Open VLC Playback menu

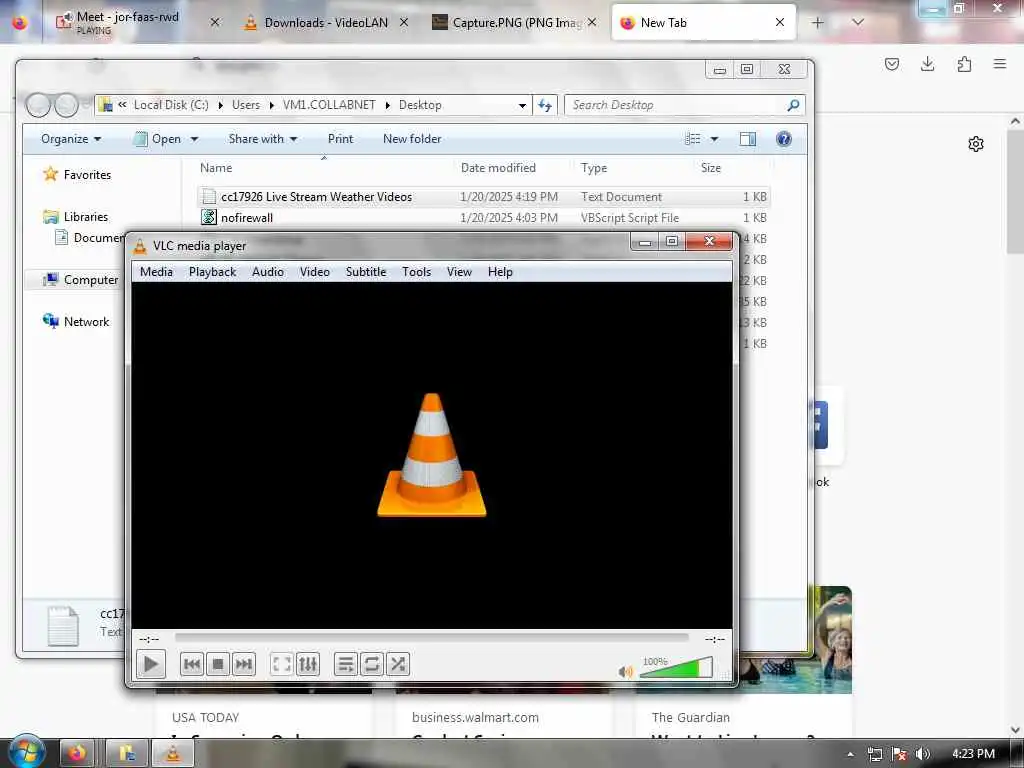(212, 272)
